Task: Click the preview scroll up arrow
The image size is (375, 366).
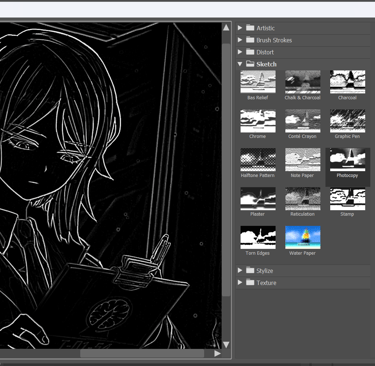Action: point(226,27)
